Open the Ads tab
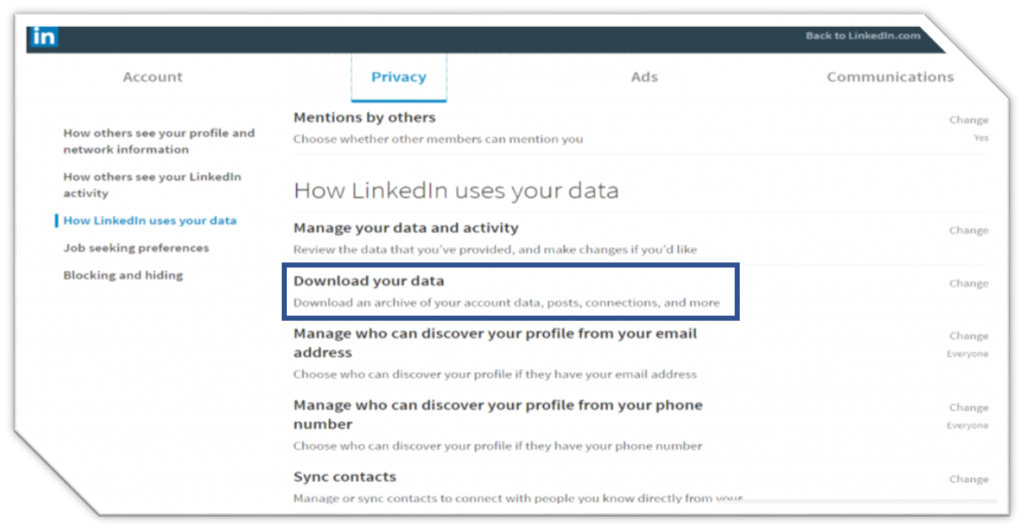1024x530 pixels. (644, 77)
